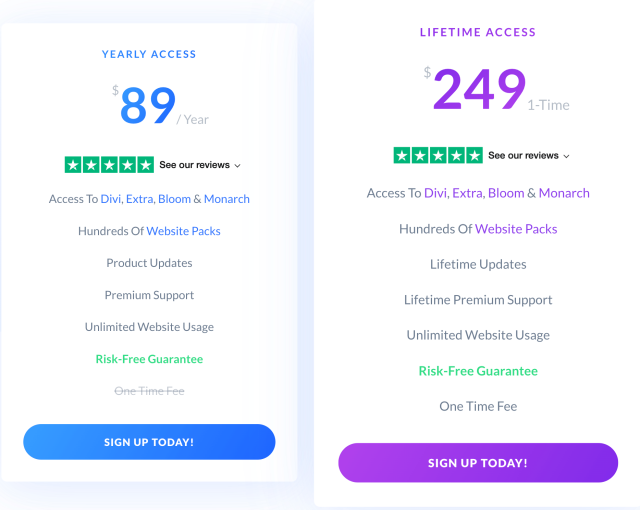Open the purple Website Packs link

tap(516, 229)
